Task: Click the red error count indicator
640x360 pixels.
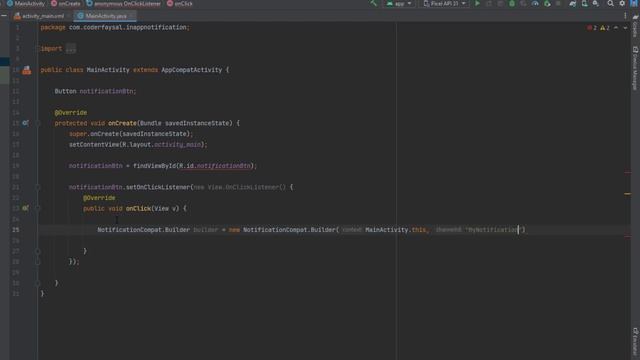Action: [592, 28]
